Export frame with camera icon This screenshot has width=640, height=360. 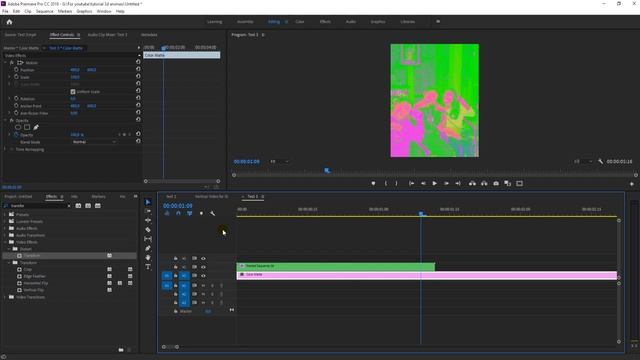click(x=496, y=184)
